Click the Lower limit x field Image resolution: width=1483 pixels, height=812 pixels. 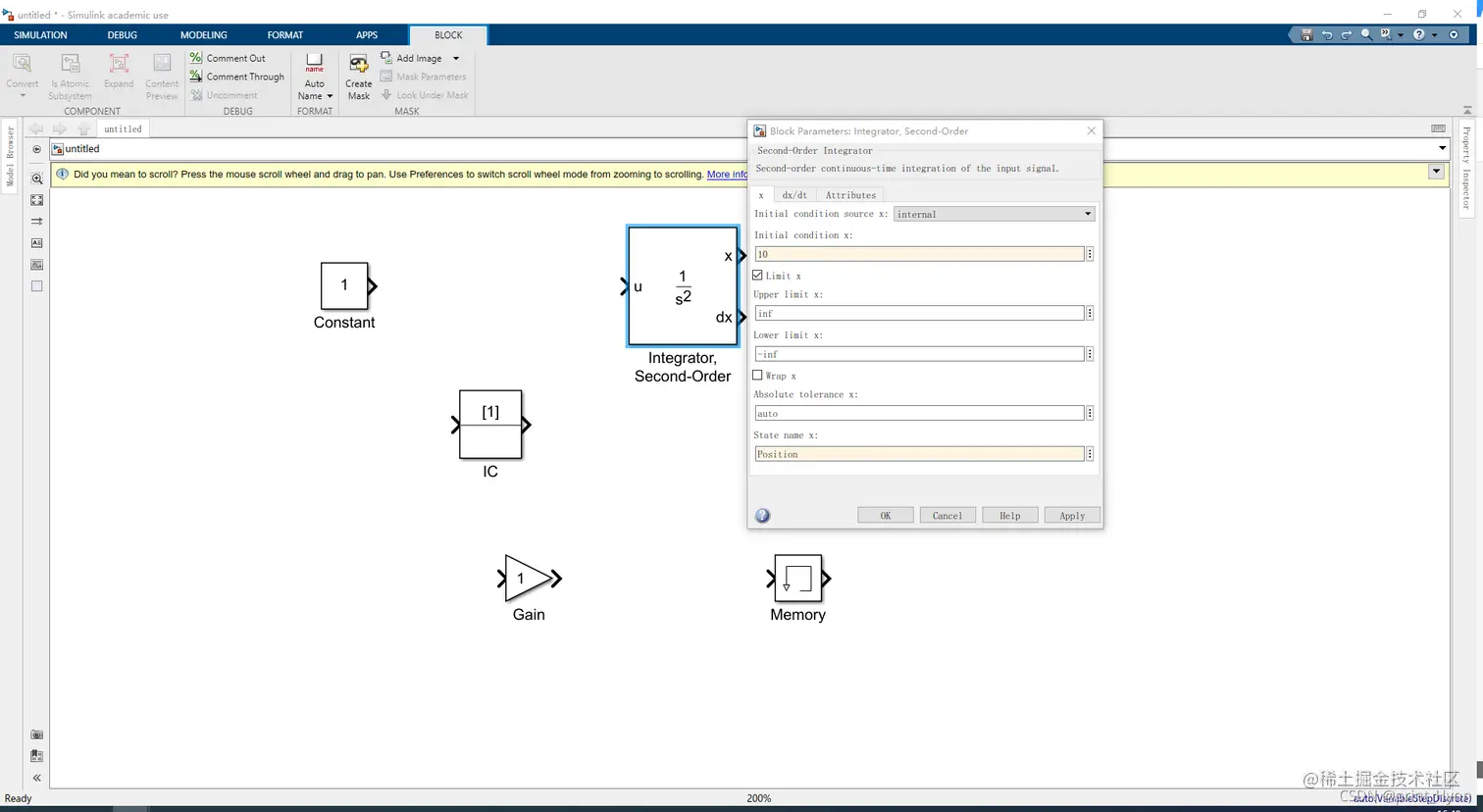coord(919,354)
